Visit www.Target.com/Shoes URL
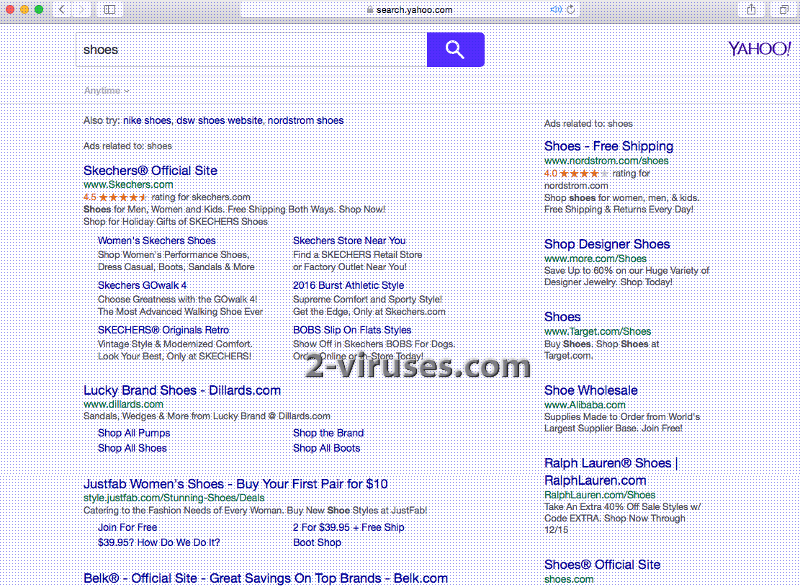The image size is (800, 587). pos(597,331)
